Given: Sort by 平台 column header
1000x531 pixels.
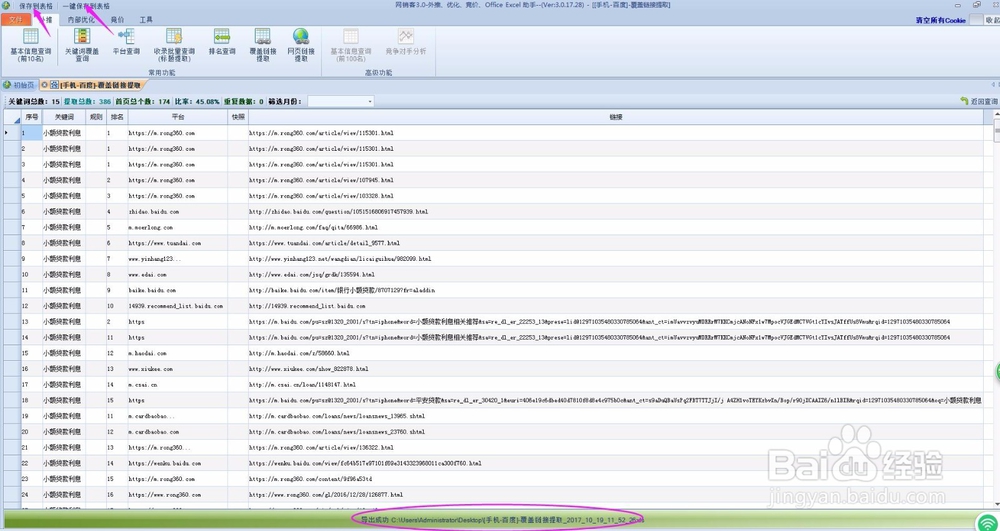Looking at the screenshot, I should (178, 117).
